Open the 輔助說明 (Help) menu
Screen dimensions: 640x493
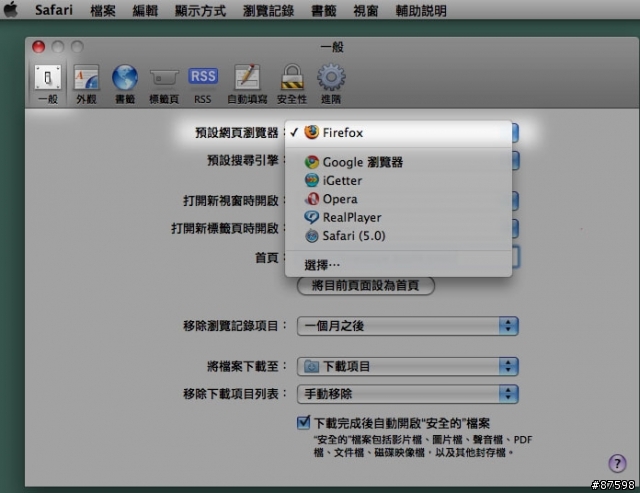pos(421,10)
